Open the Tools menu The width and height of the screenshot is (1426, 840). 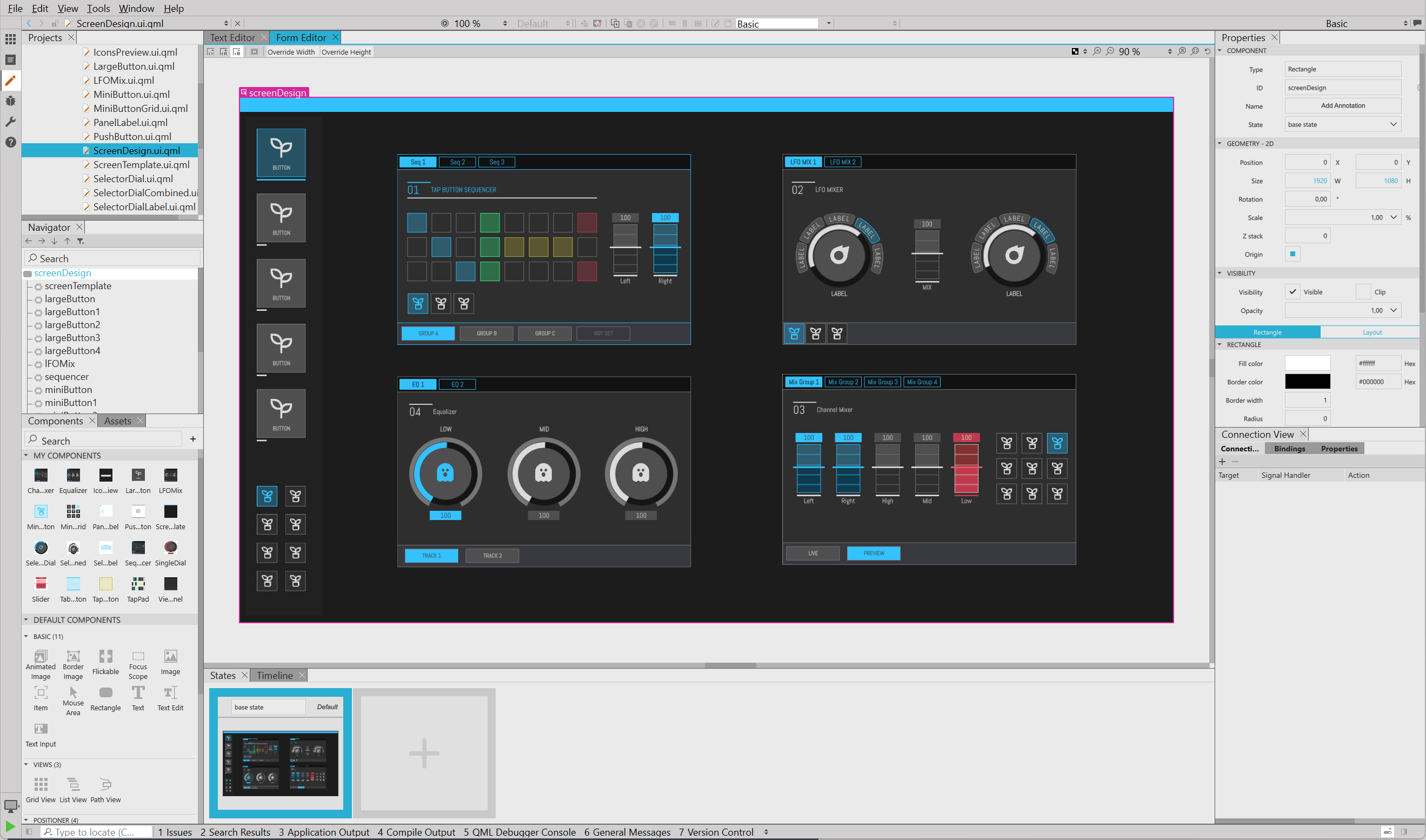click(98, 8)
